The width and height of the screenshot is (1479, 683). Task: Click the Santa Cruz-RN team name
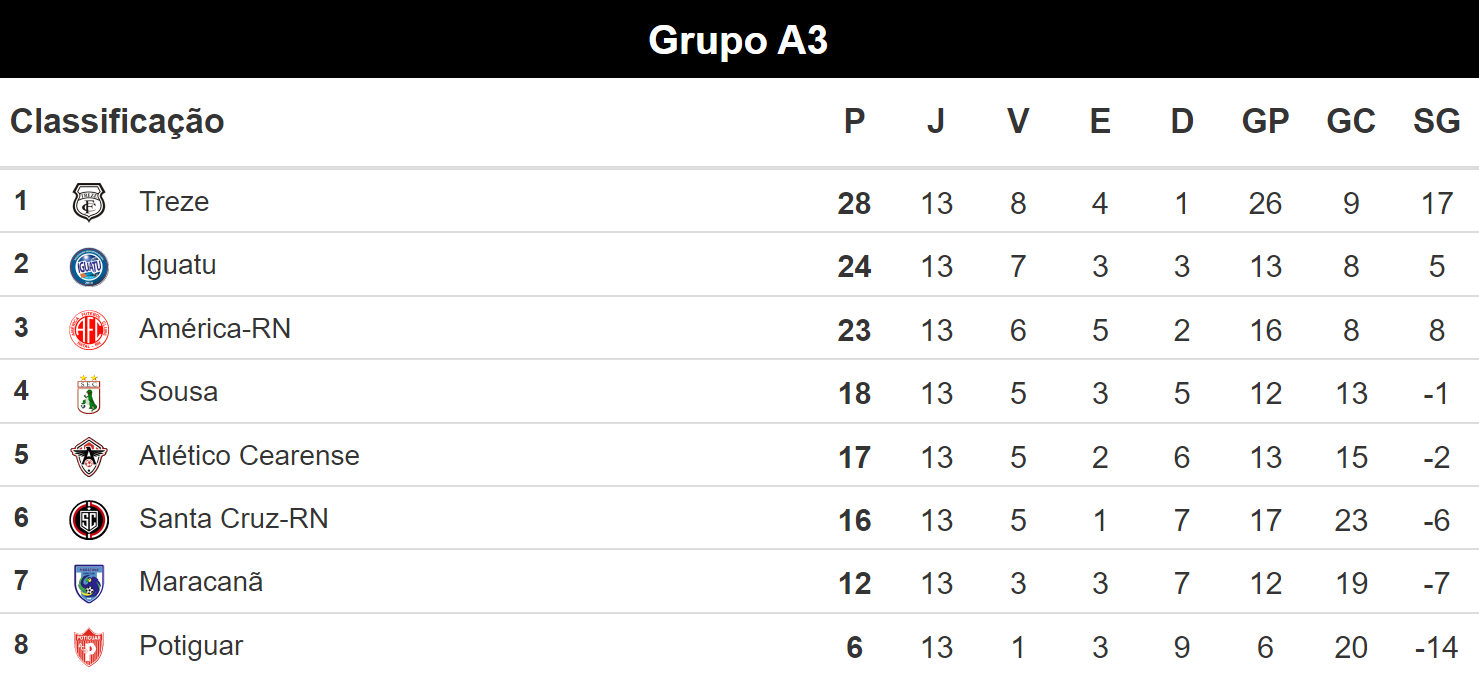point(234,519)
